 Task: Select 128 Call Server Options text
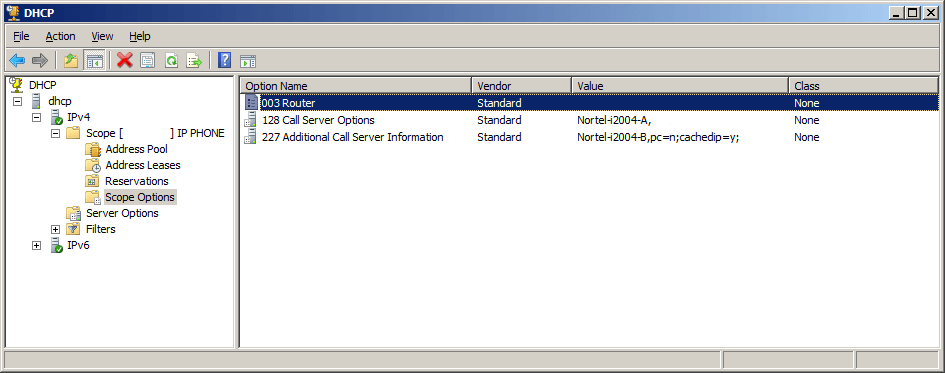(318, 120)
